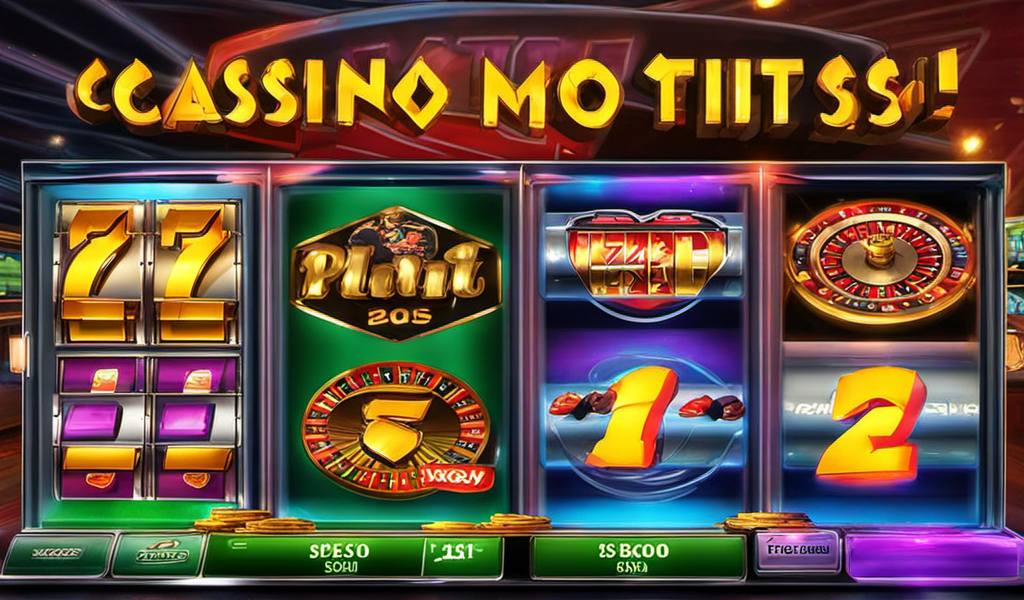Click the small purple FREE button
This screenshot has width=1024, height=600.
(797, 552)
